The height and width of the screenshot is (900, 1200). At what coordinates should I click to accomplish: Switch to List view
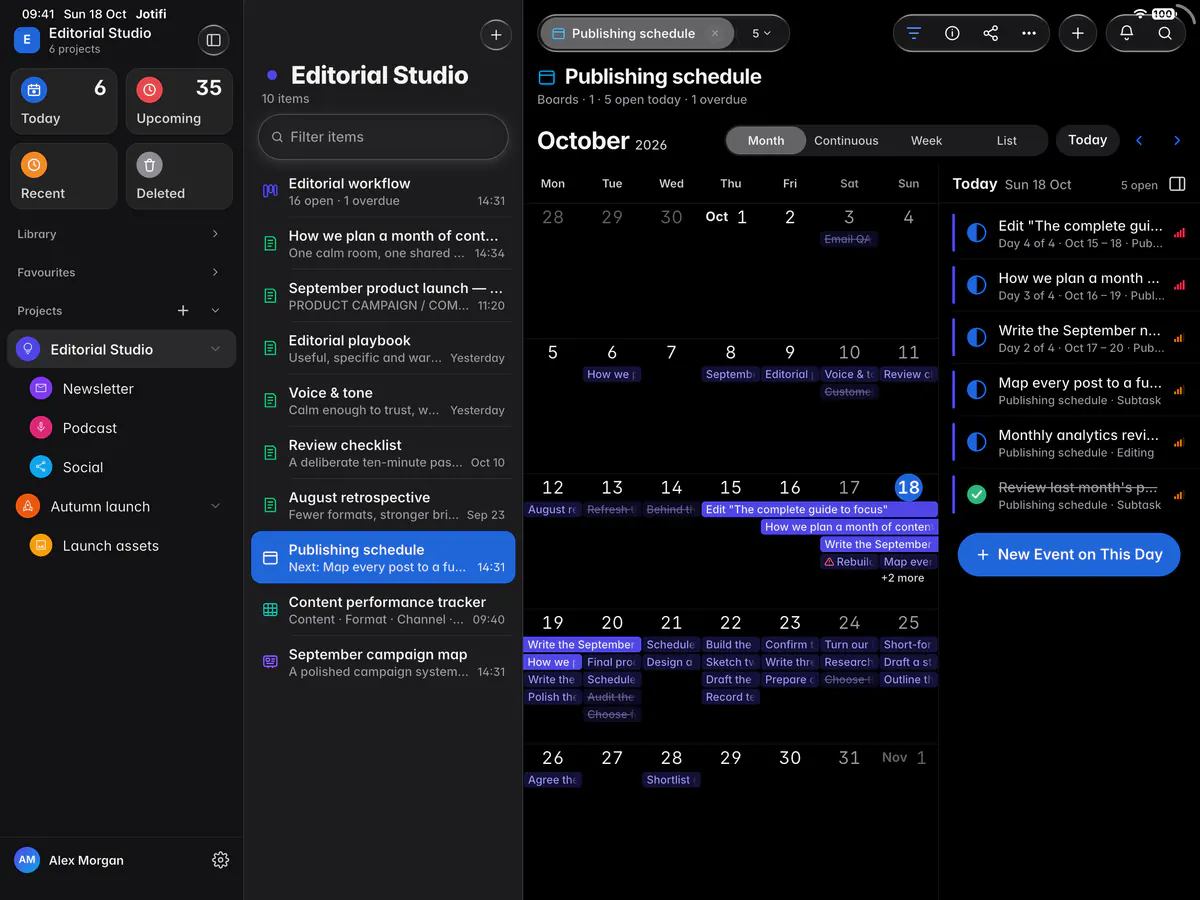1007,141
